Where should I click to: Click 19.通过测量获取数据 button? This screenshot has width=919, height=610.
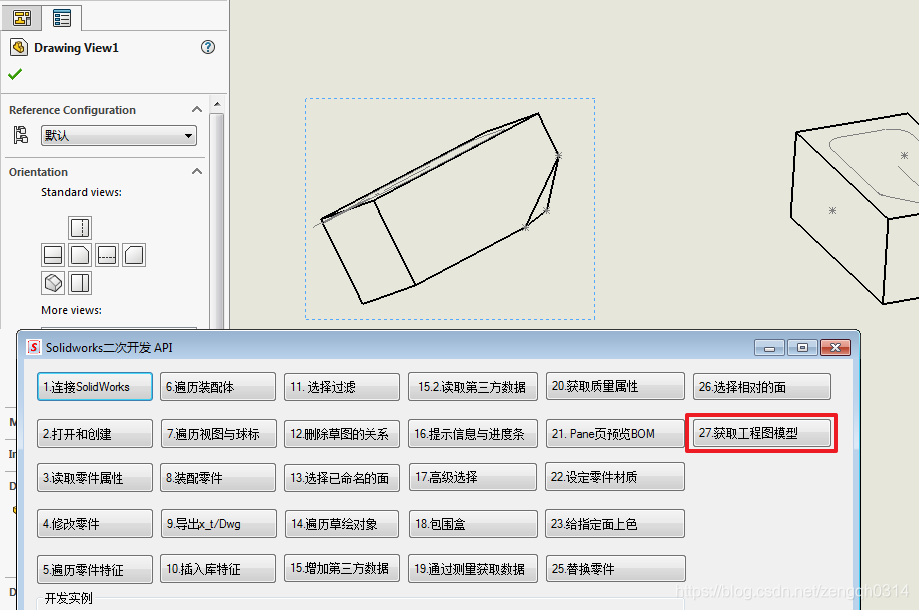pyautogui.click(x=473, y=569)
